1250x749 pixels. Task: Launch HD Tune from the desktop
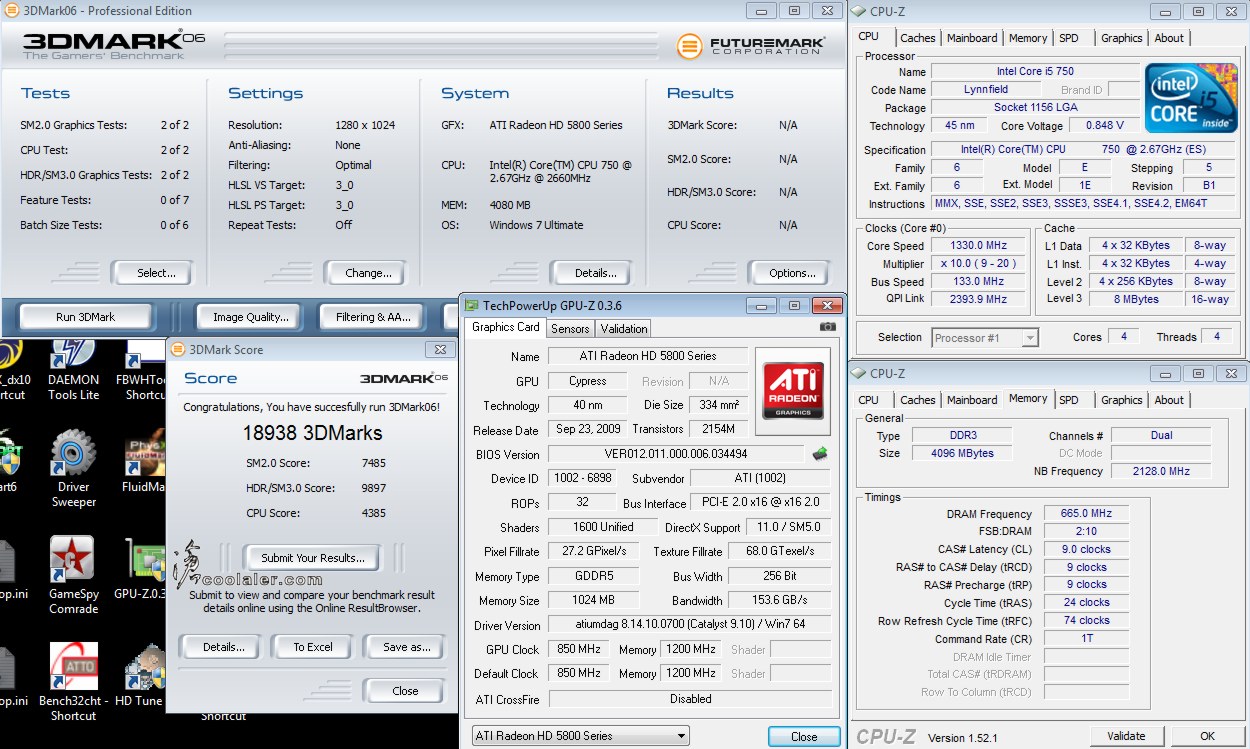click(139, 675)
